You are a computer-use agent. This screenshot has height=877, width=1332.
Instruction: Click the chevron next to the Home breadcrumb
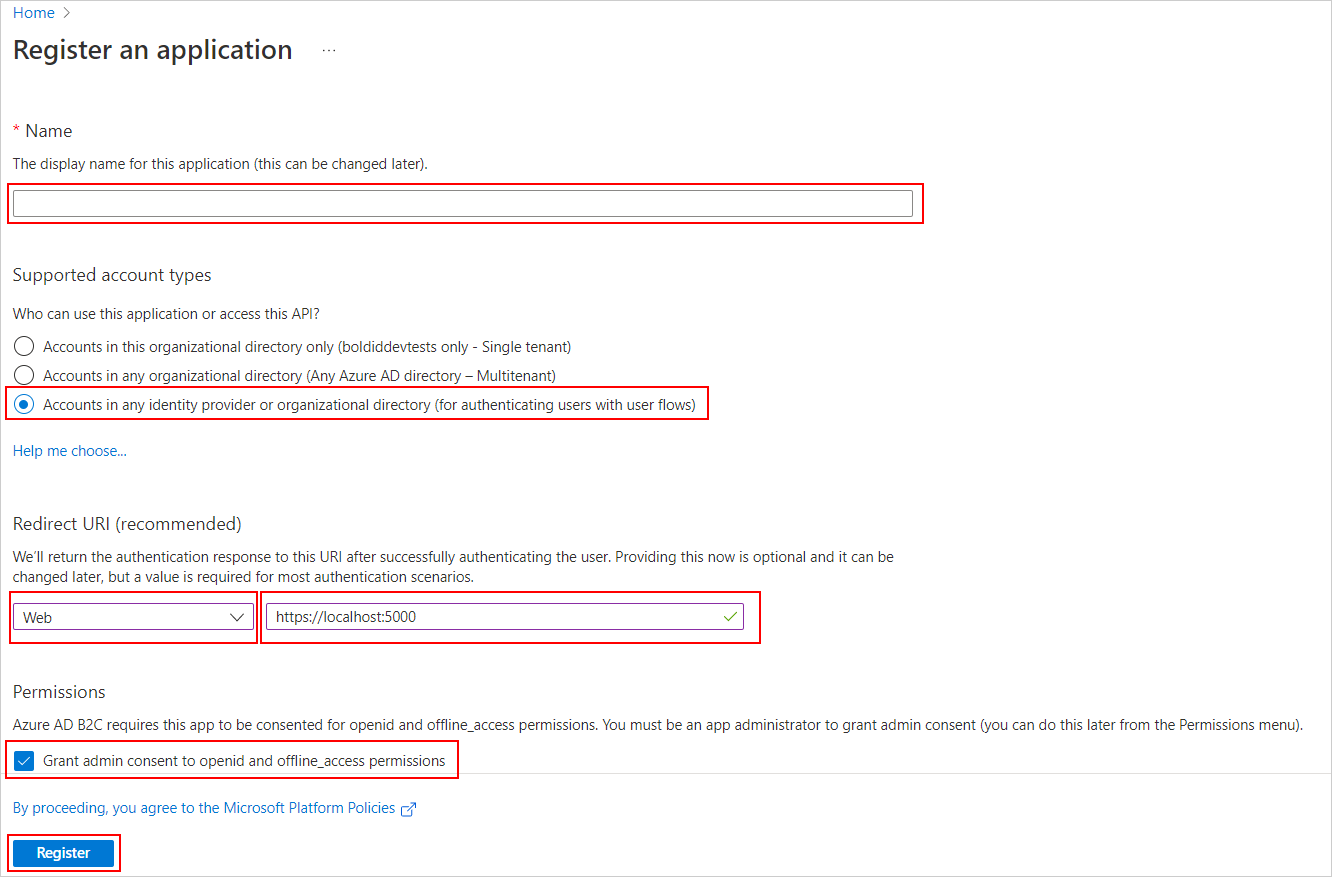point(65,12)
